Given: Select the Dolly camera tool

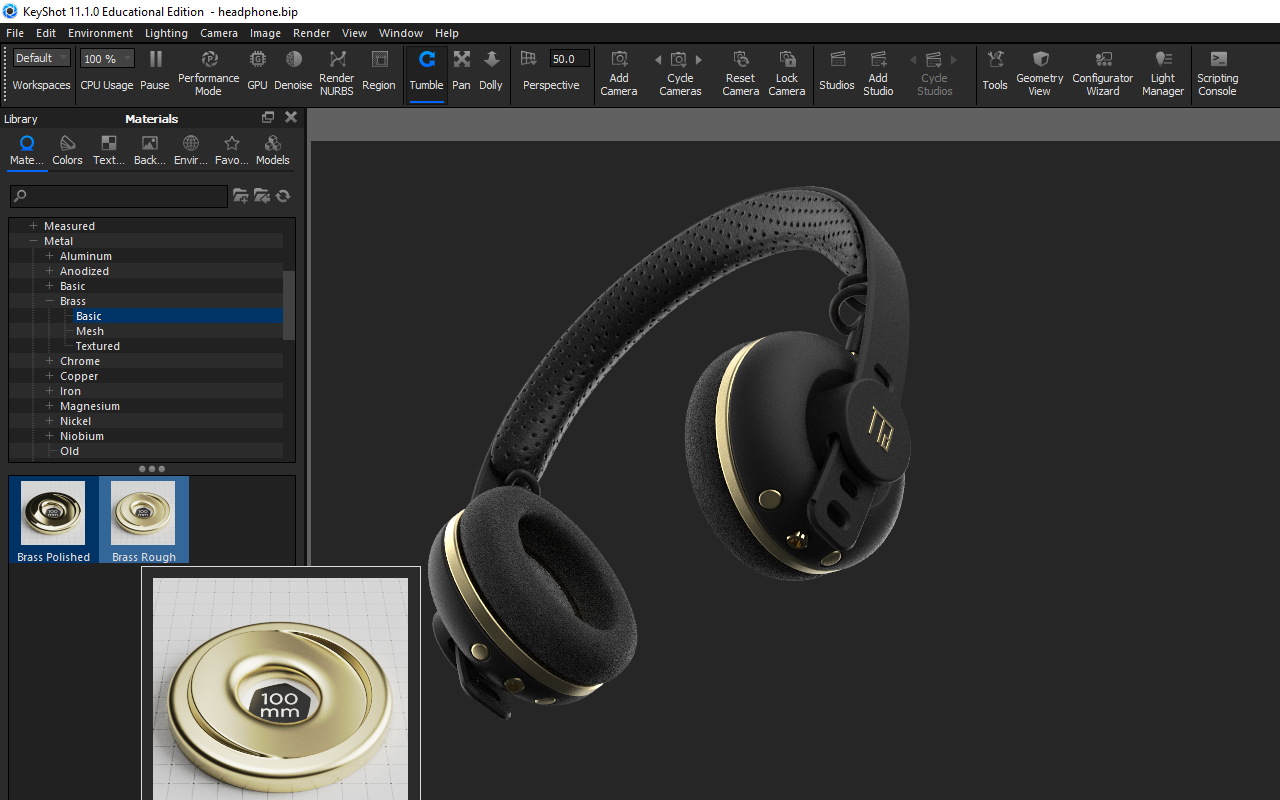Looking at the screenshot, I should [491, 71].
